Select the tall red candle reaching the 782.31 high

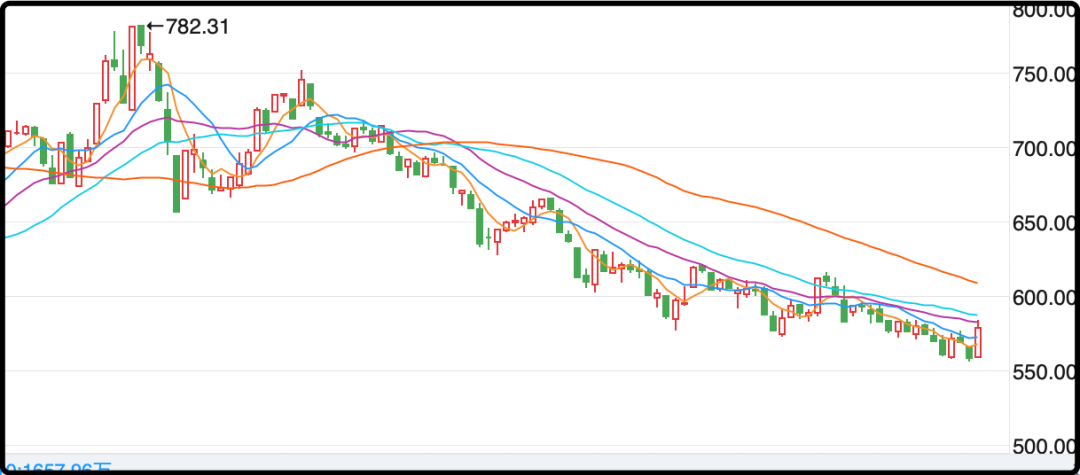(132, 68)
